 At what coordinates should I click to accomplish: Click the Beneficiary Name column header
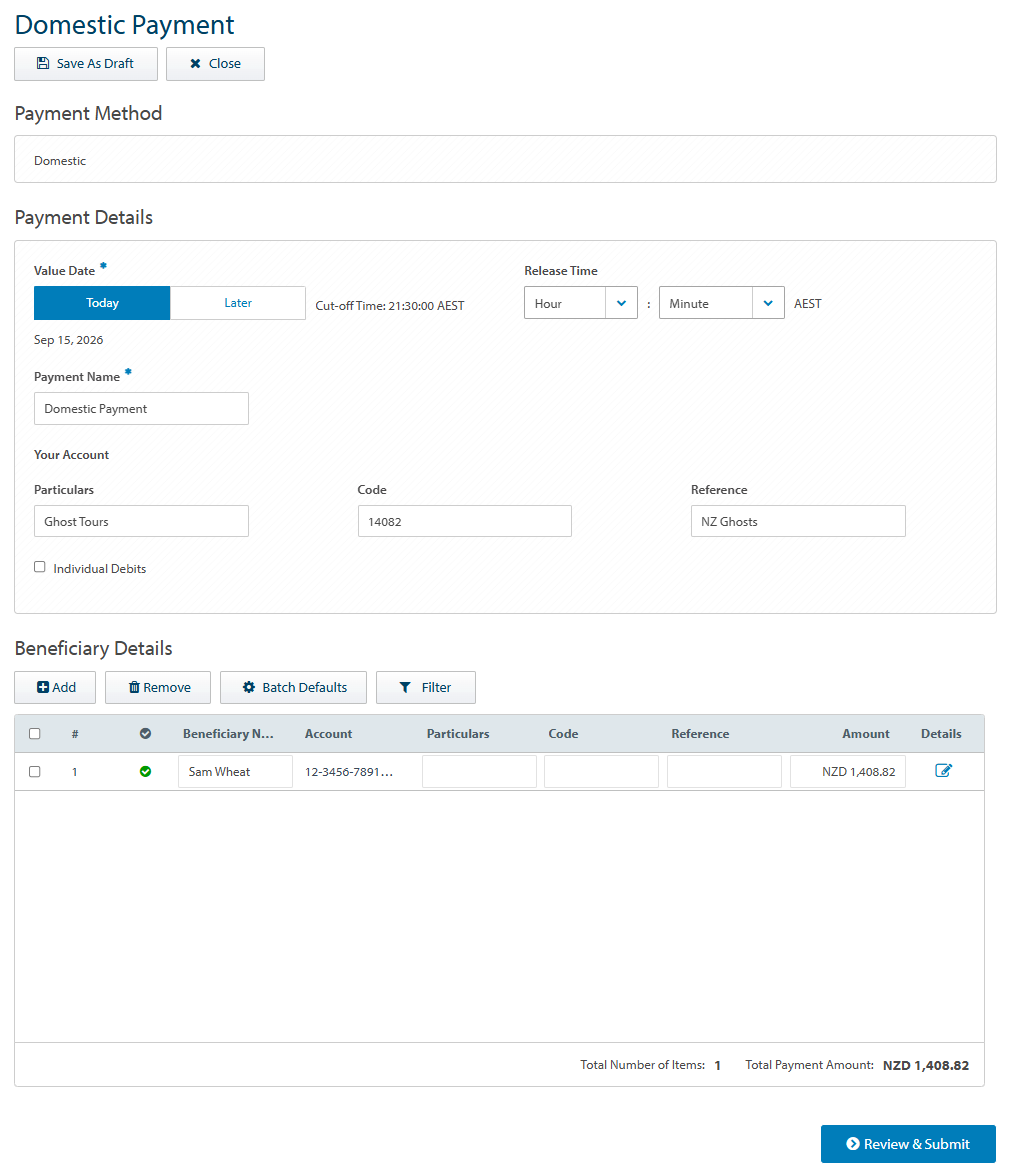coord(228,734)
